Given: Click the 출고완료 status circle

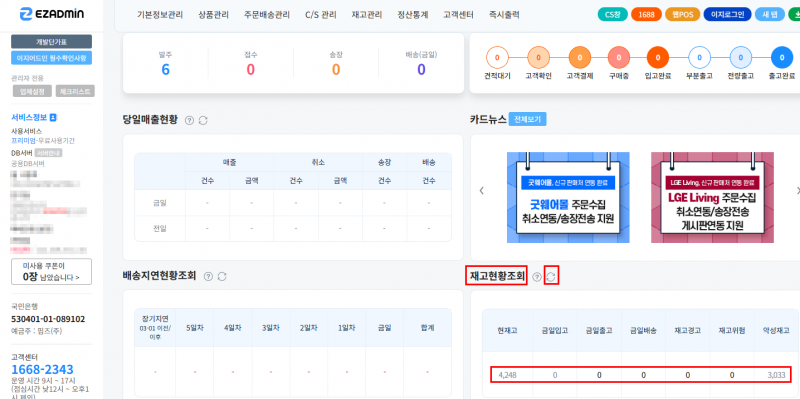Looking at the screenshot, I should click(x=782, y=58).
